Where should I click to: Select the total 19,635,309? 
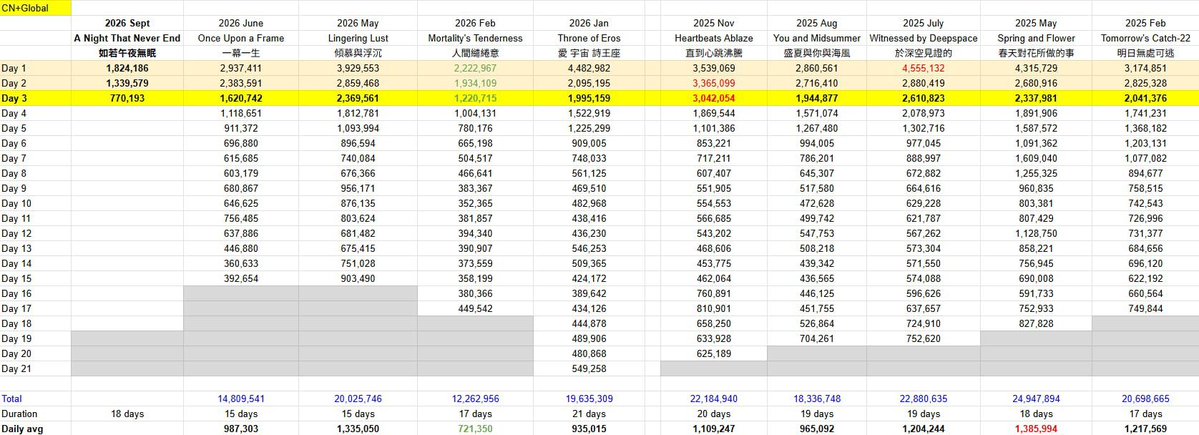590,399
